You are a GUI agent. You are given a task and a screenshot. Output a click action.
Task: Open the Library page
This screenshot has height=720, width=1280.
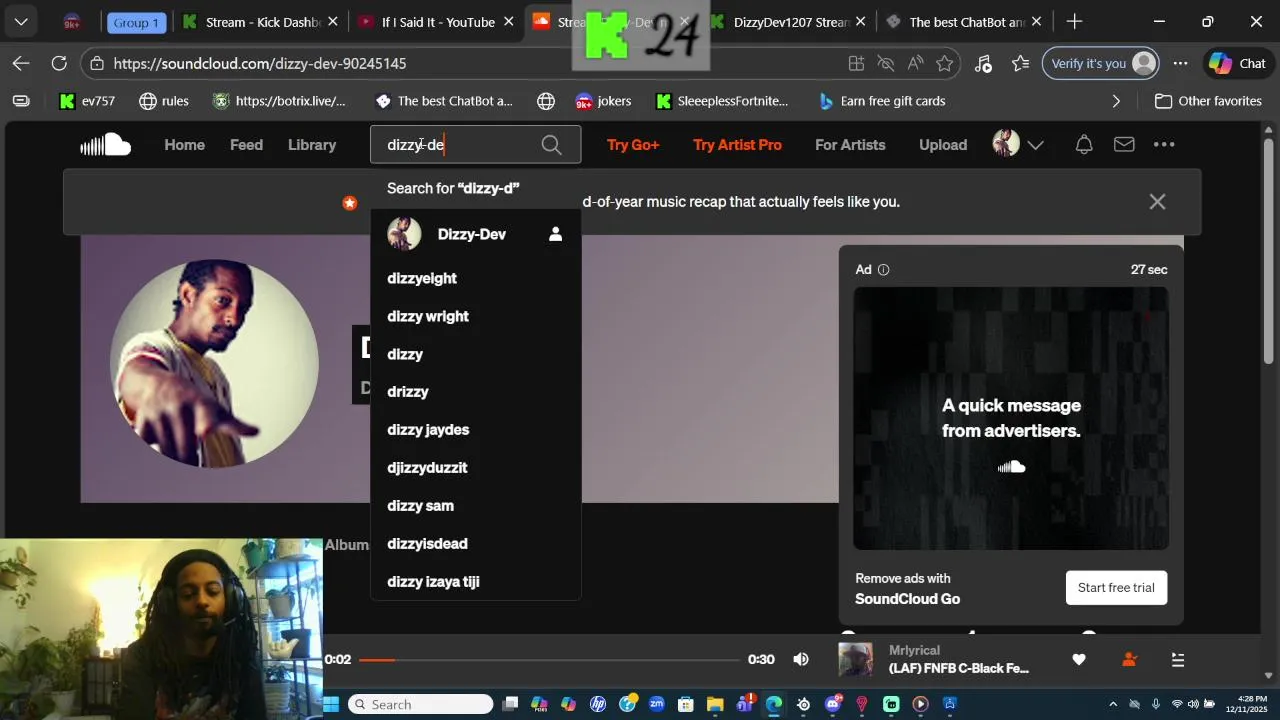click(x=312, y=145)
